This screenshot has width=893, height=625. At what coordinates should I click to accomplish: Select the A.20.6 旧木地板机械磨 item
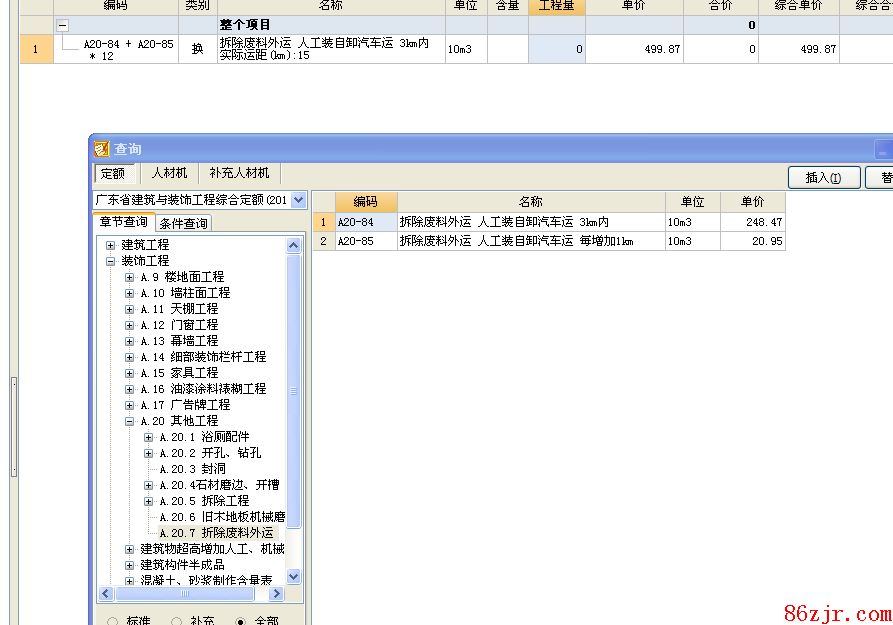pyautogui.click(x=221, y=517)
